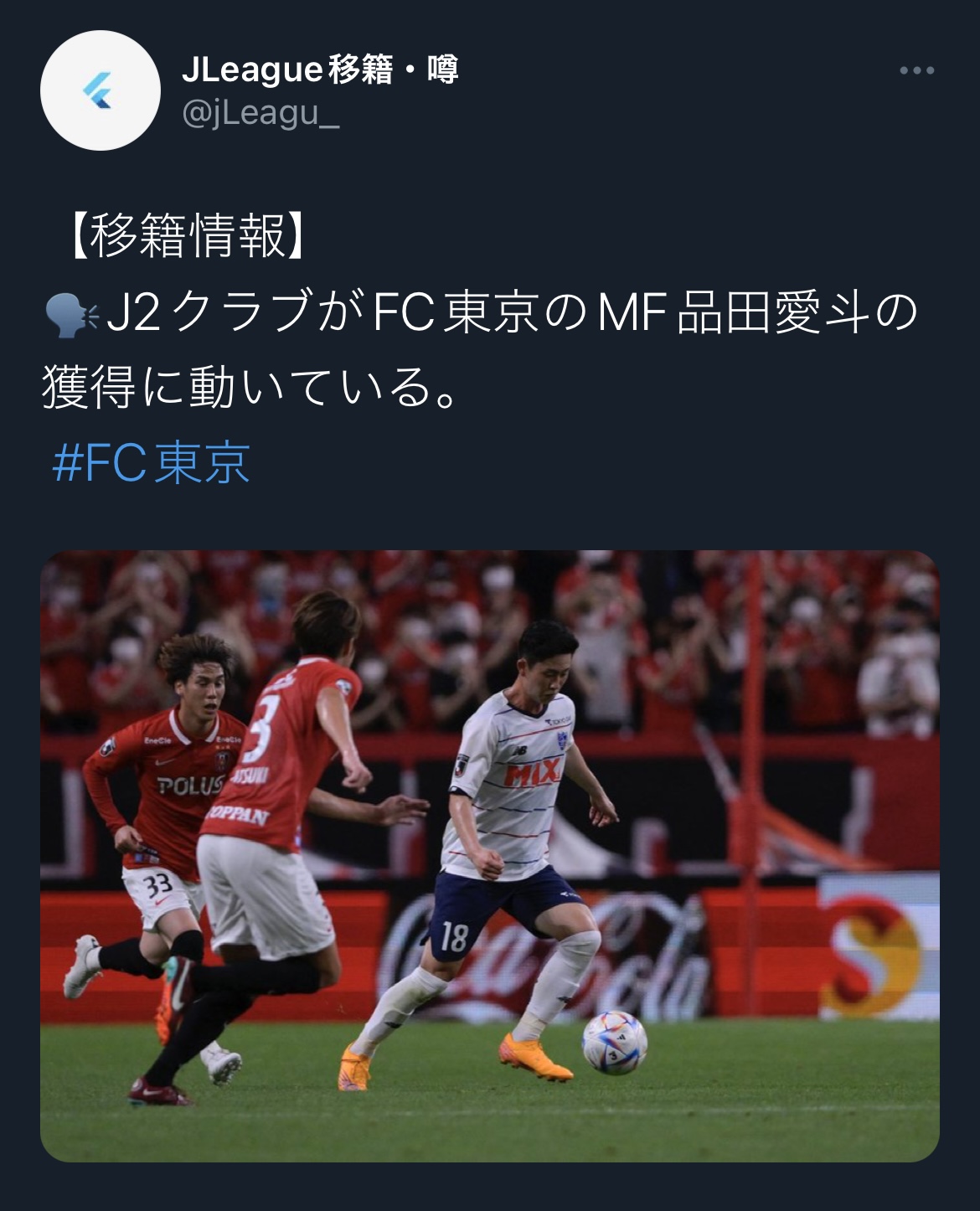Viewport: 980px width, 1211px height.
Task: Click the 【移籍情報】 heading text
Action: point(188,235)
